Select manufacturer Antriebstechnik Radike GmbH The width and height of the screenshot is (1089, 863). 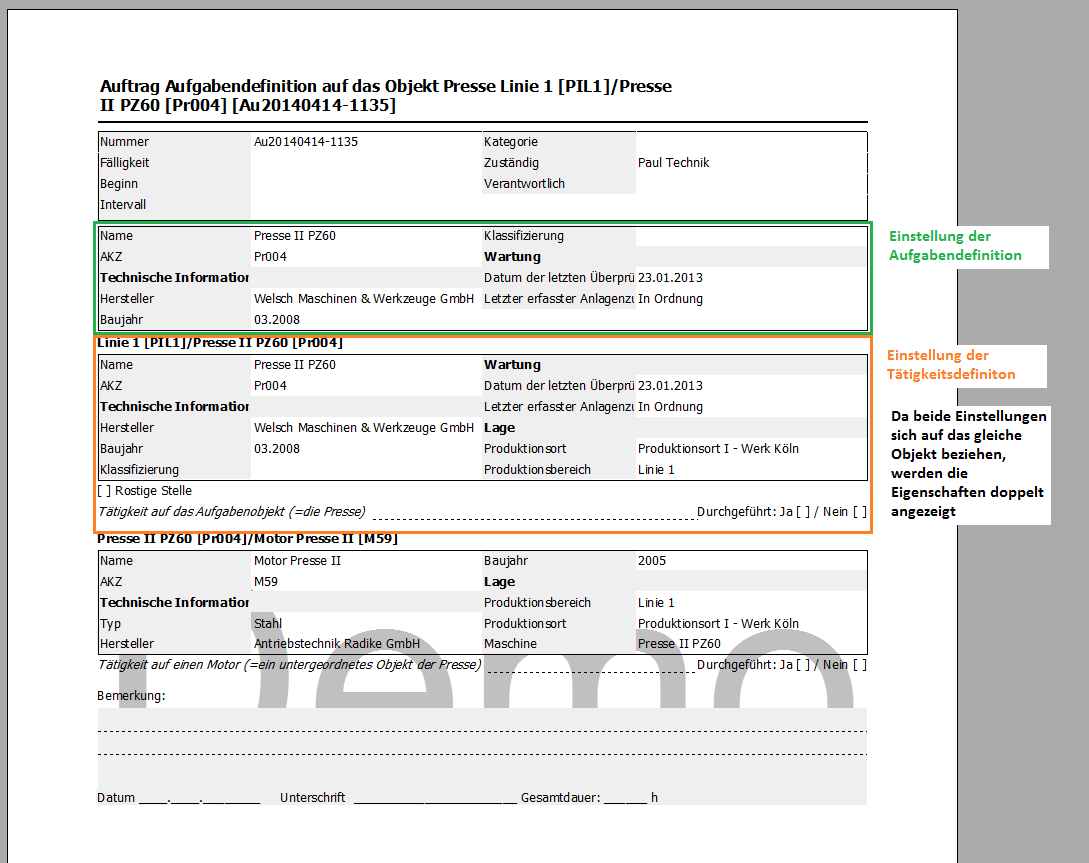pos(337,644)
